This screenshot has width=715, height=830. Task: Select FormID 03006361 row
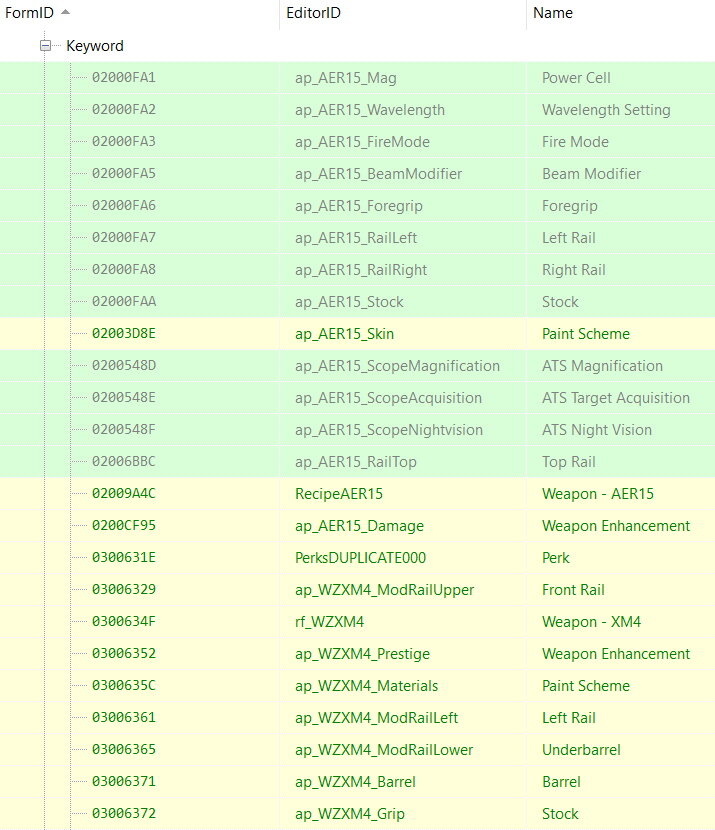(x=357, y=717)
